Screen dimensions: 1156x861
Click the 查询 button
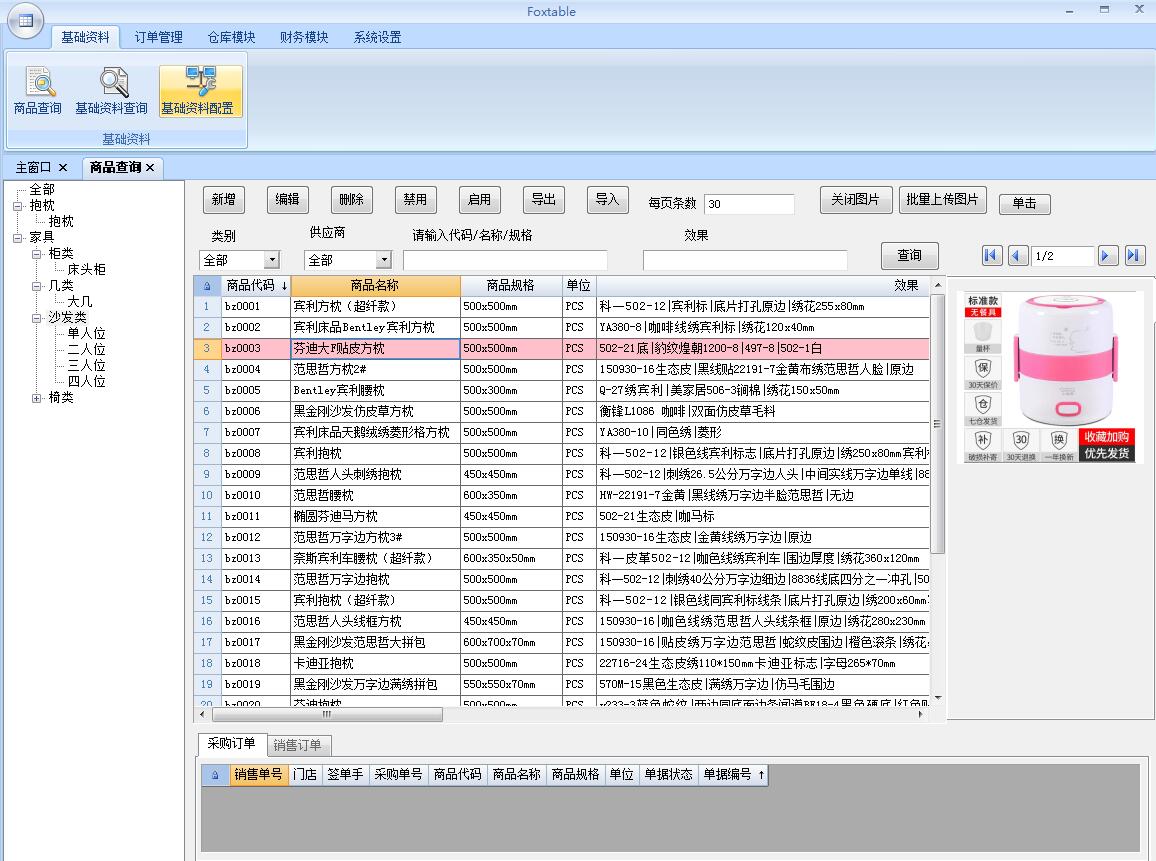909,255
